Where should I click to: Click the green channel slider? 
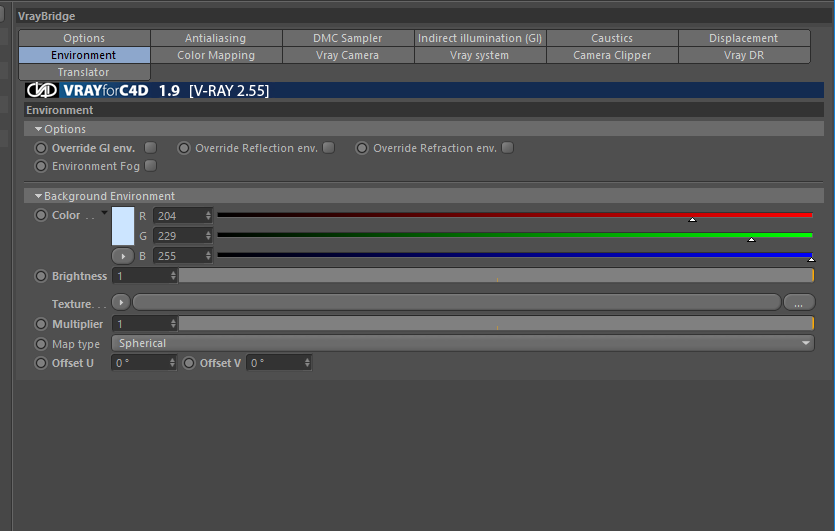[515, 235]
